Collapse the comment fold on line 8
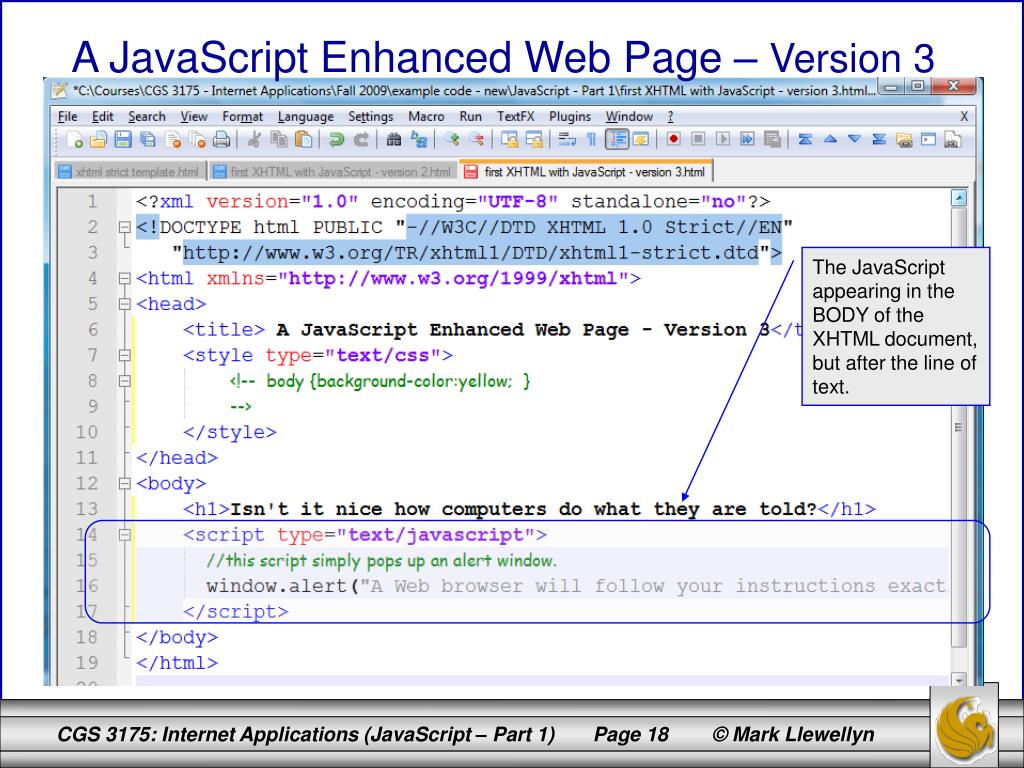 pyautogui.click(x=125, y=381)
